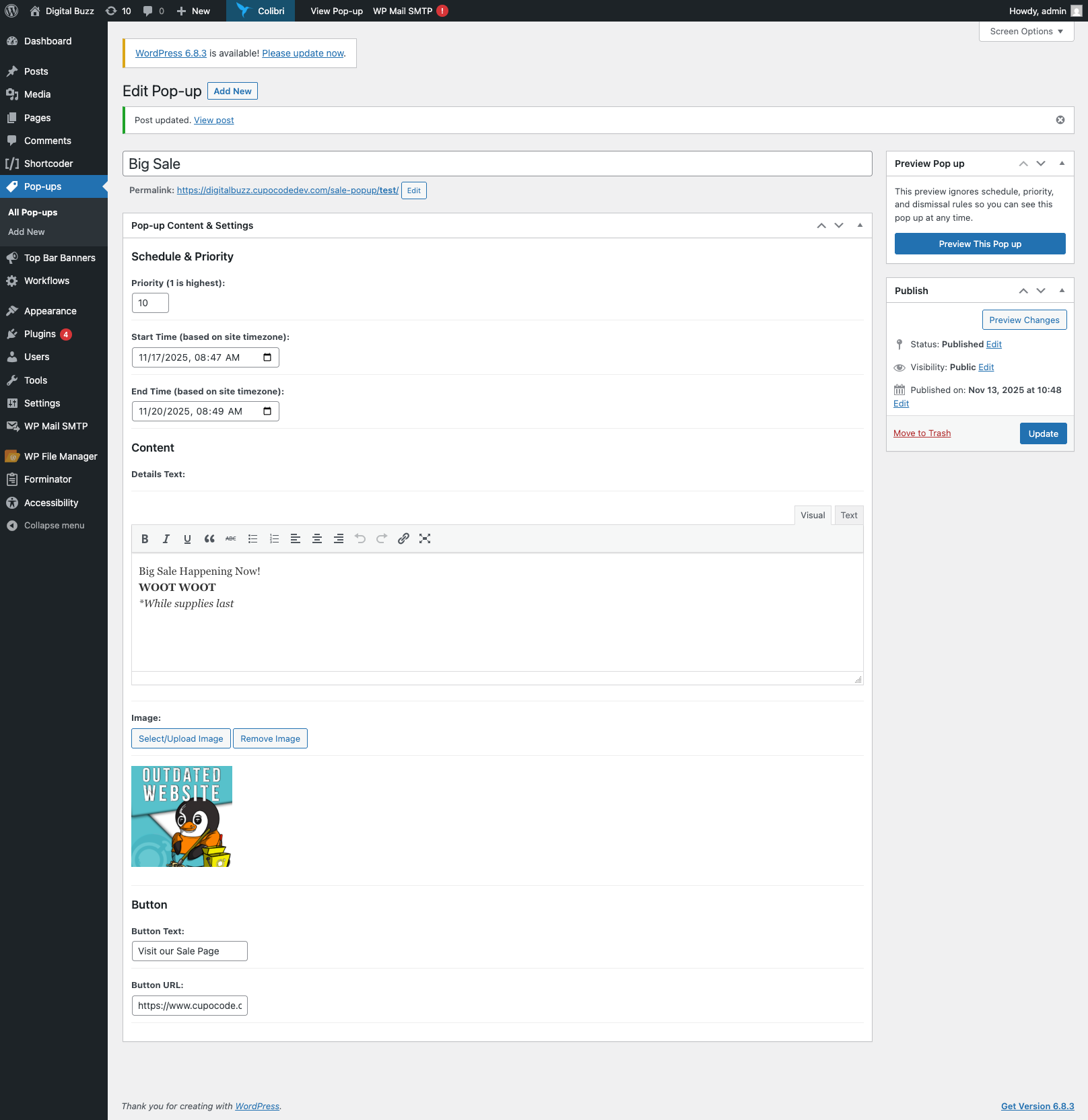
Task: Click the Move to Trash link
Action: coord(922,433)
